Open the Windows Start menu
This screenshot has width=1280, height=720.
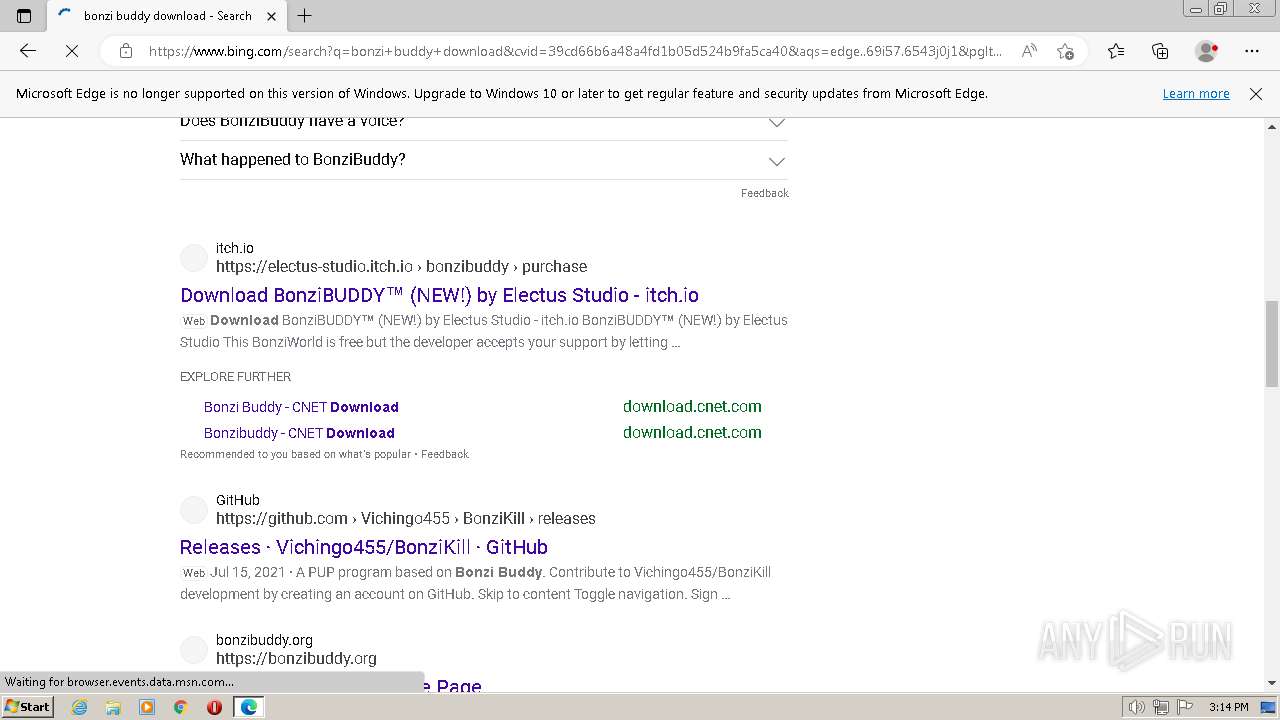[x=27, y=707]
